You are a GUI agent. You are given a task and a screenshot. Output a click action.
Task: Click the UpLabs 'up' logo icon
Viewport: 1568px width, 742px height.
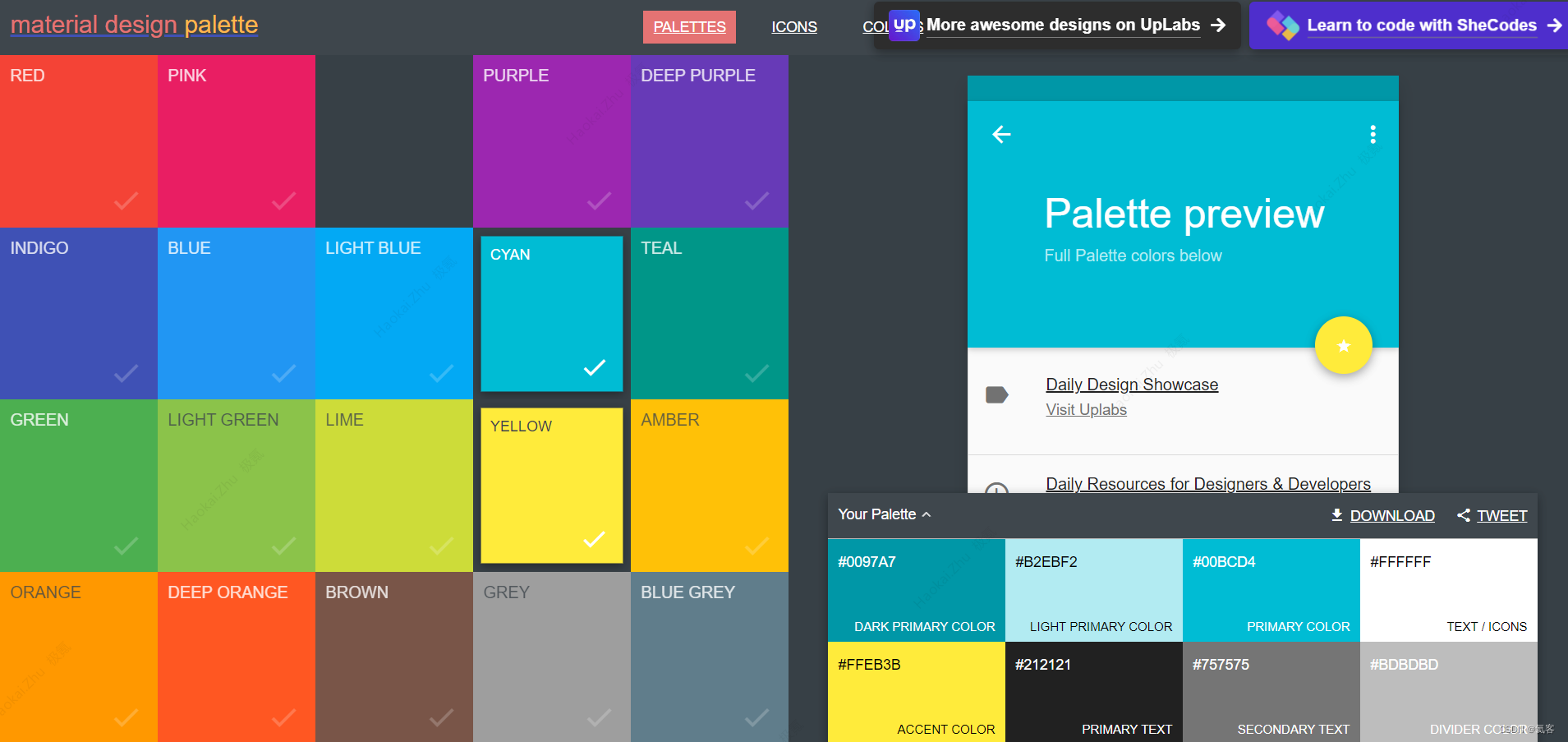coord(904,25)
